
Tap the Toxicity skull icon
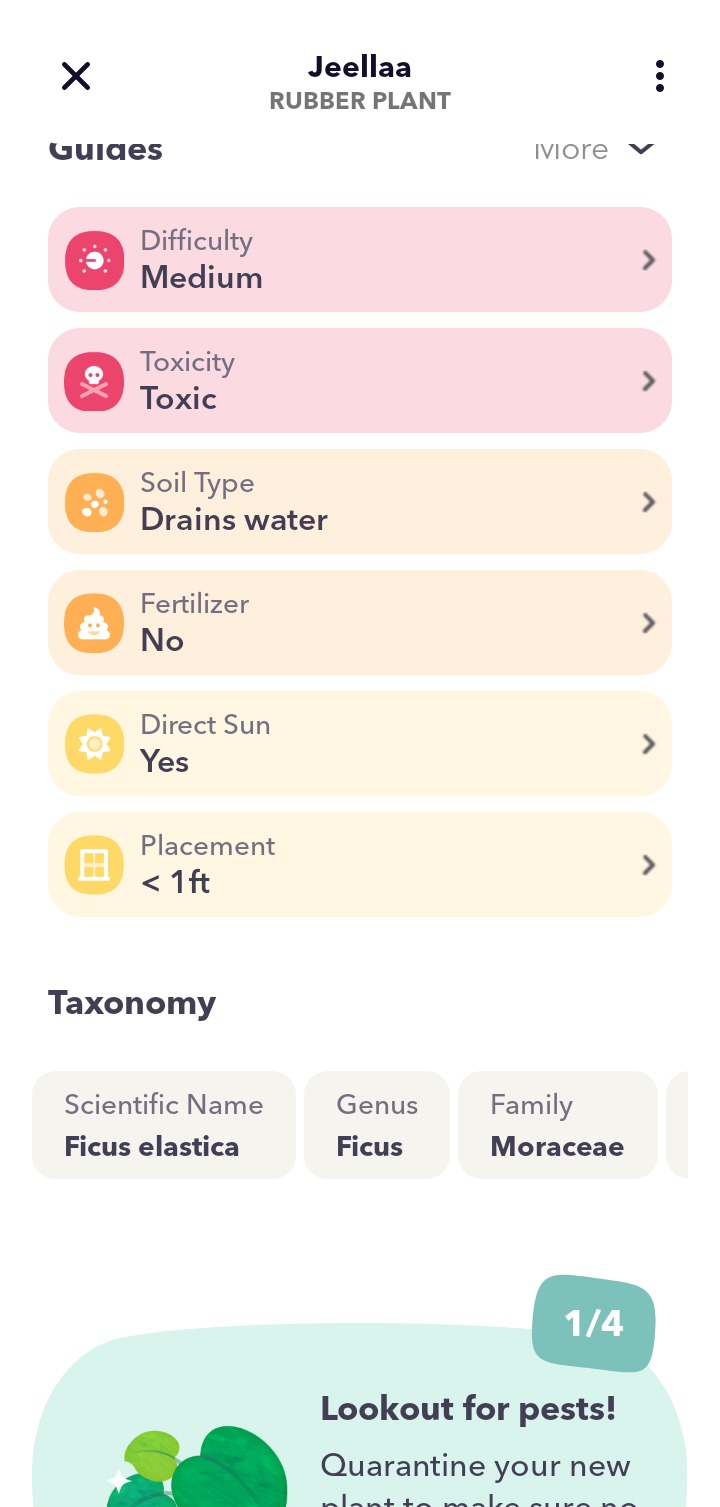94,381
